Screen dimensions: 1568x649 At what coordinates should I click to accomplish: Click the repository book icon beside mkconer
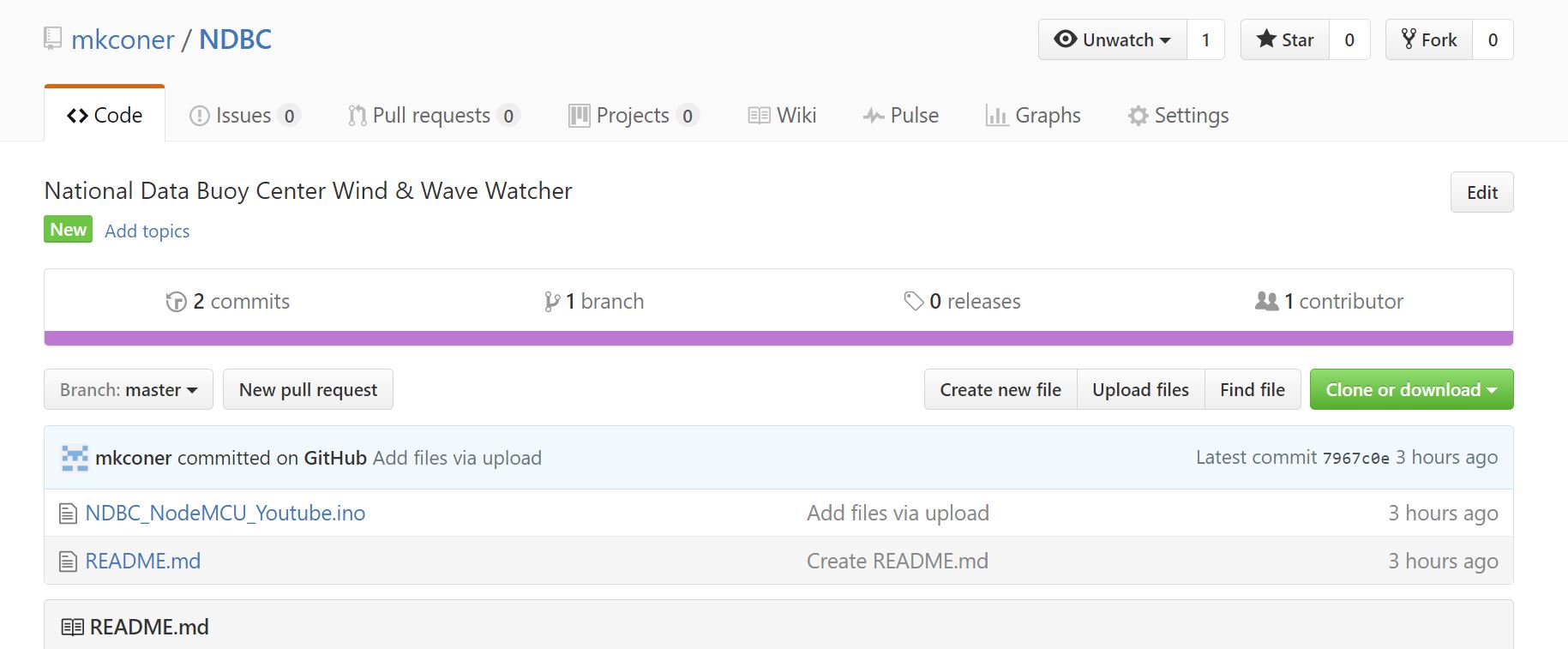point(53,39)
